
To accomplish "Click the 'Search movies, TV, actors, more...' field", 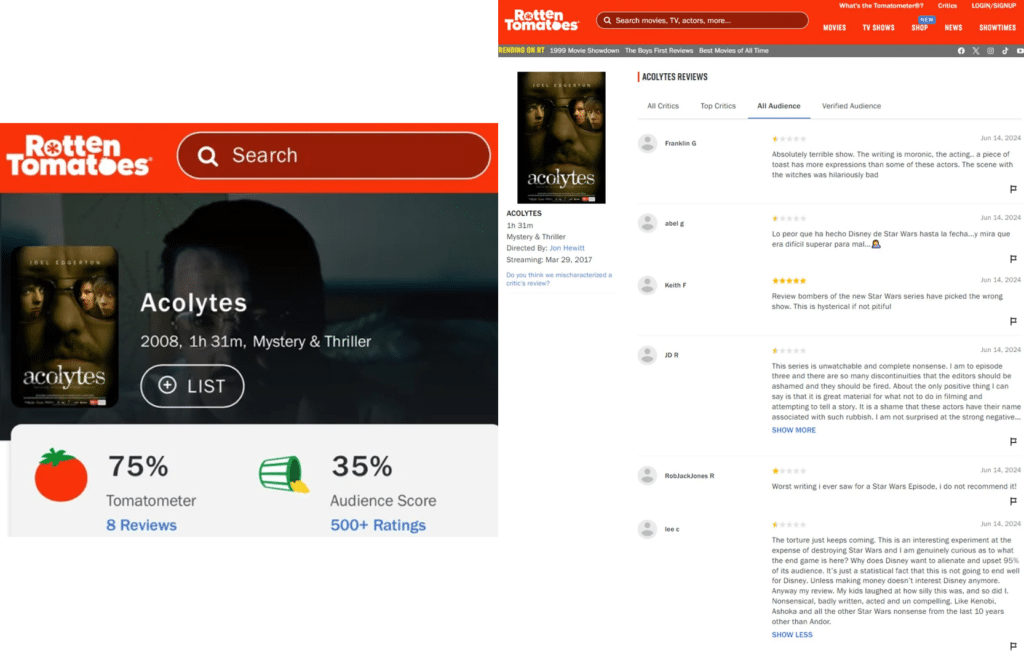I will click(x=702, y=20).
